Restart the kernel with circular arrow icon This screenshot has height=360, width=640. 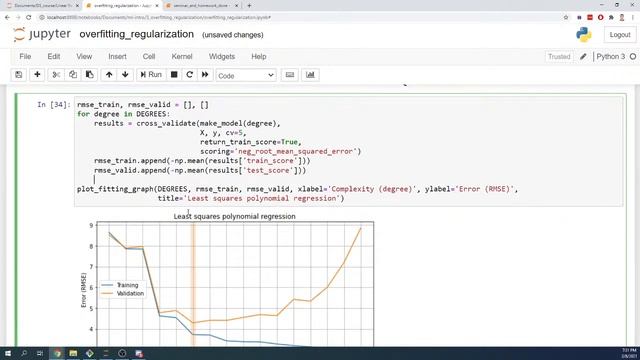coord(189,75)
